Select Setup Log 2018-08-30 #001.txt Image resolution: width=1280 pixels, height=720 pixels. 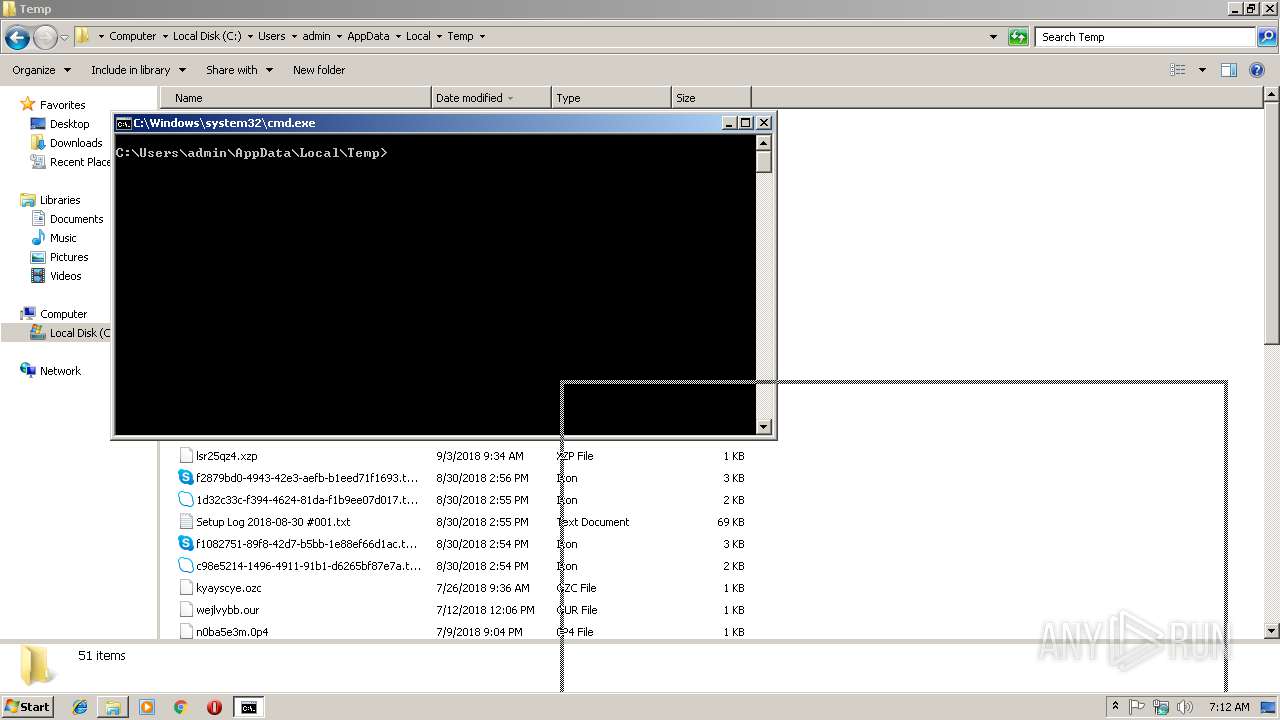265,522
